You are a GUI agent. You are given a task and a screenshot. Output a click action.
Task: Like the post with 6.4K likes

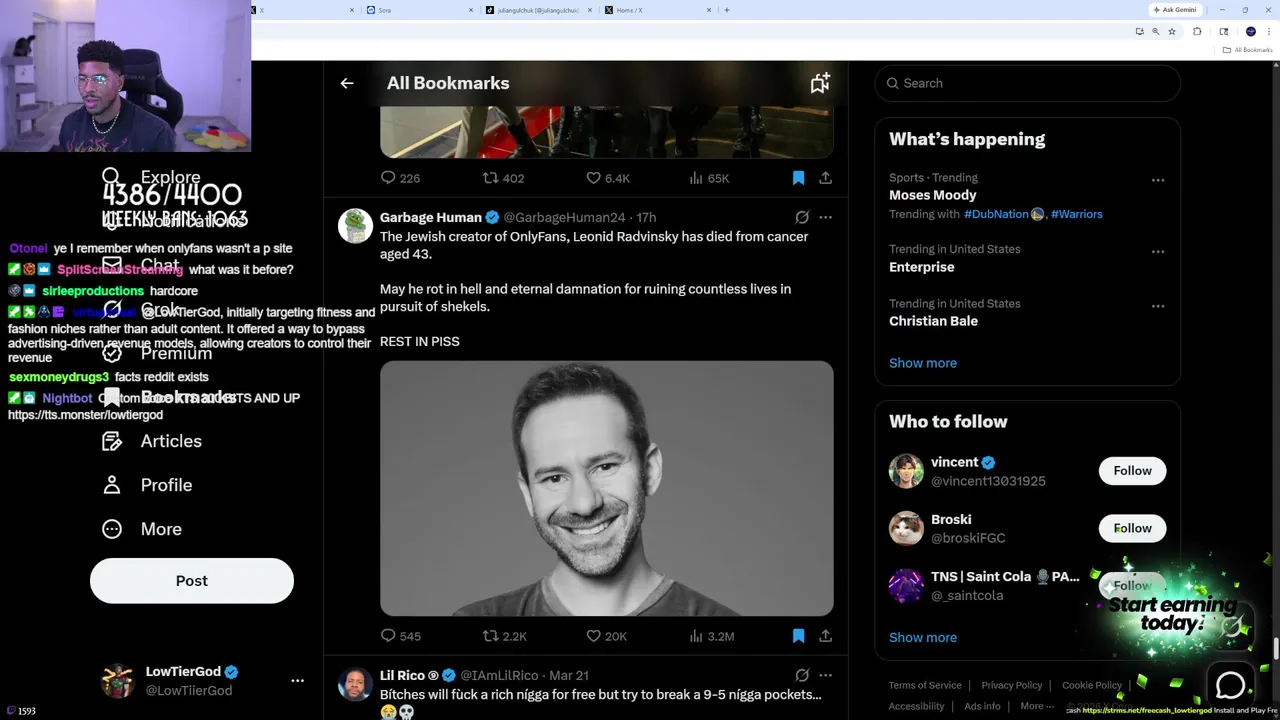click(x=607, y=178)
